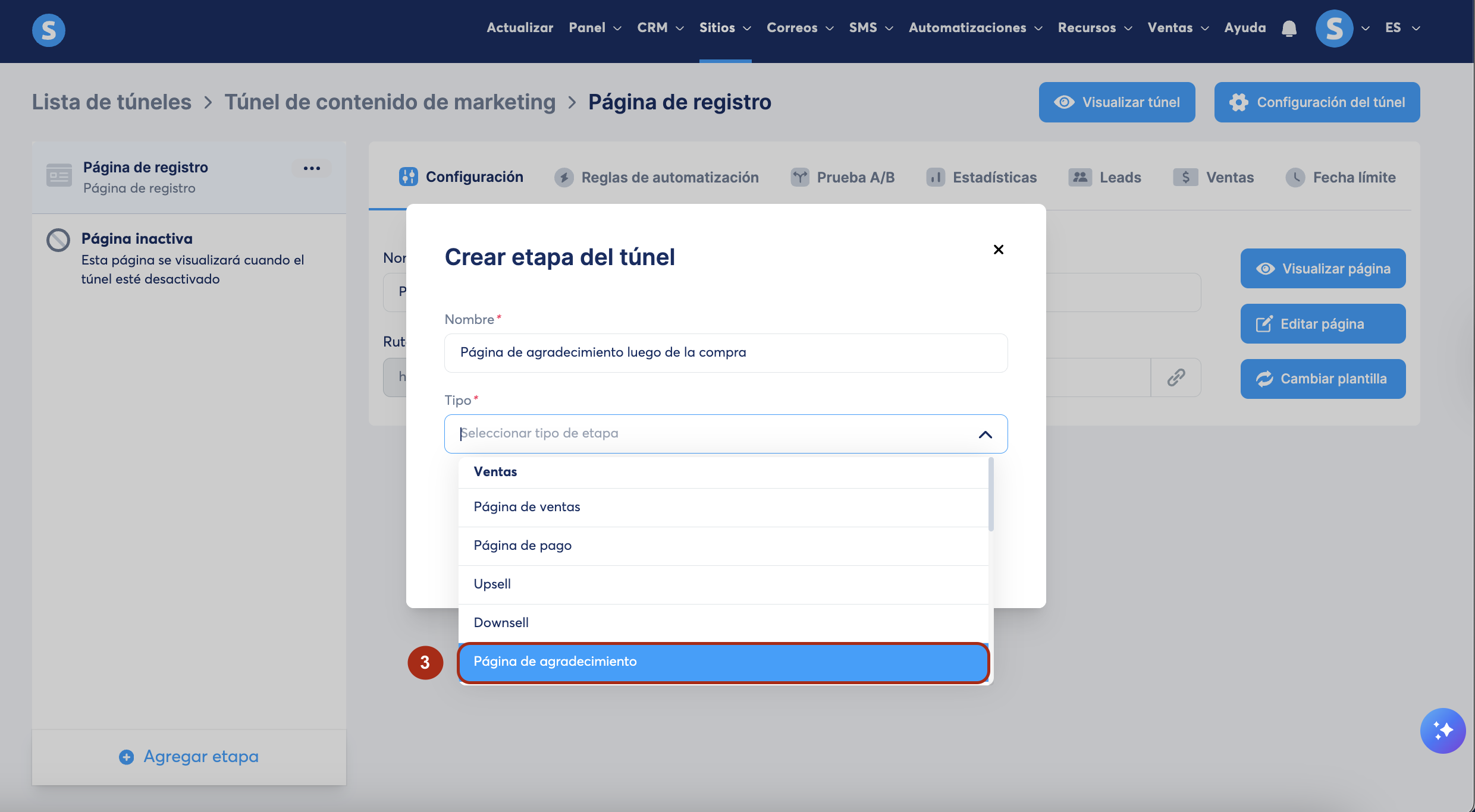Open the ES language dropdown
1475x812 pixels.
coord(1402,28)
